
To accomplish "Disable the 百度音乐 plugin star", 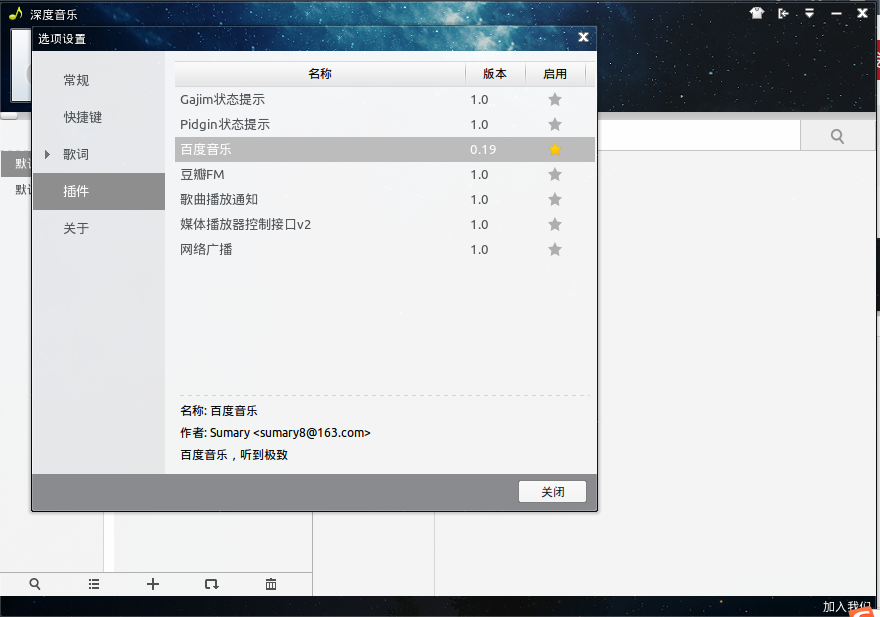I will point(554,149).
